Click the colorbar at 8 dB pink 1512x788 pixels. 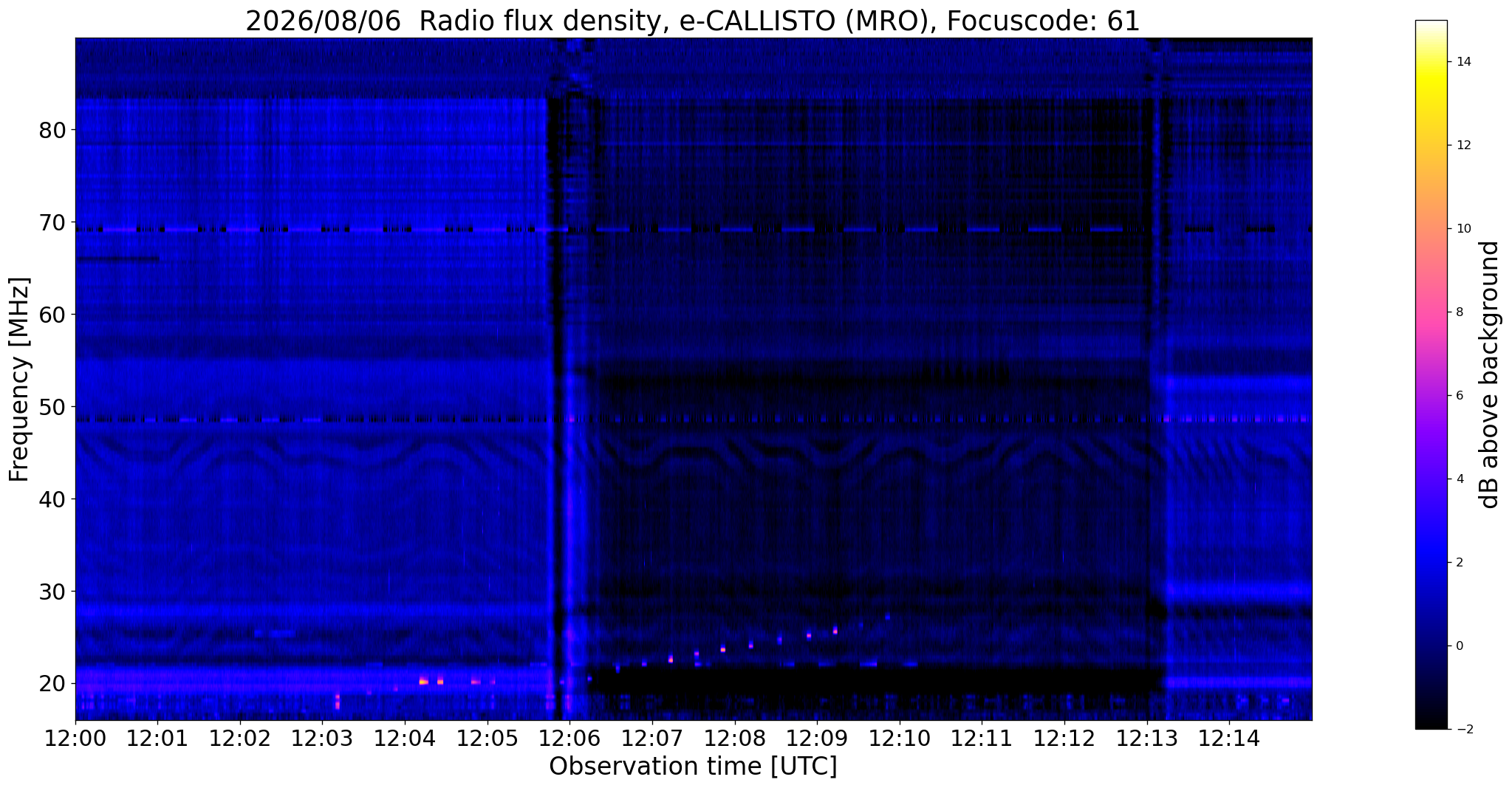1431,312
